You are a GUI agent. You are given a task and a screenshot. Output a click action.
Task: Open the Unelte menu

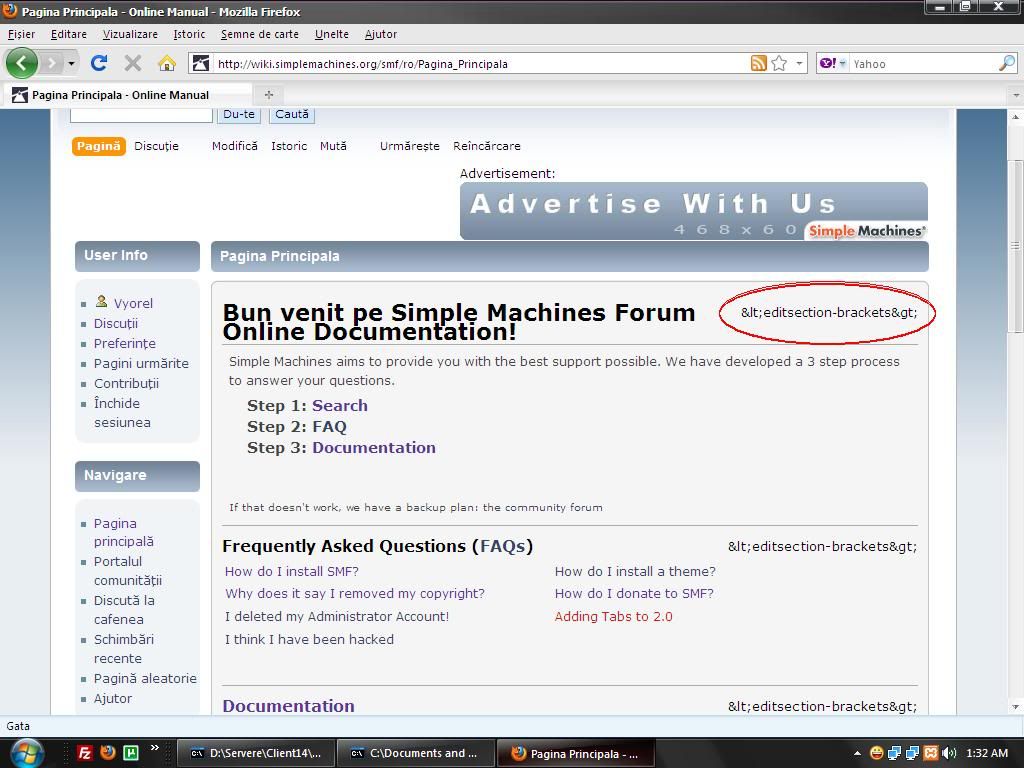[332, 34]
